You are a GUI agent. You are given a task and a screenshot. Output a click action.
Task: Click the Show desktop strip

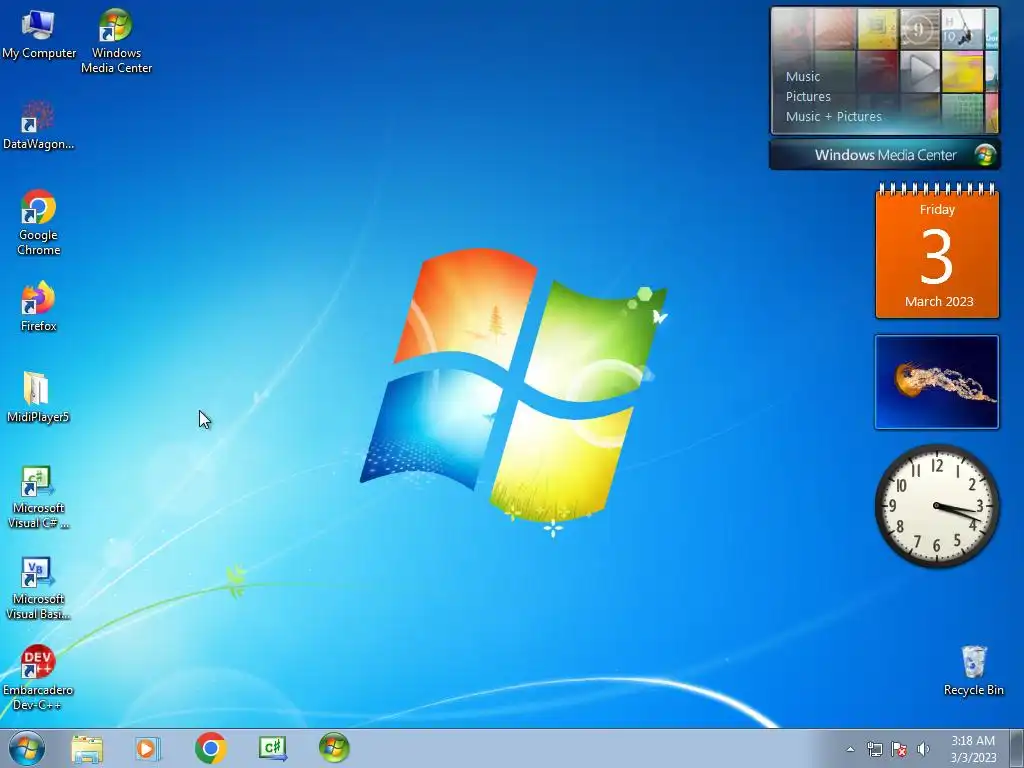click(x=1017, y=748)
